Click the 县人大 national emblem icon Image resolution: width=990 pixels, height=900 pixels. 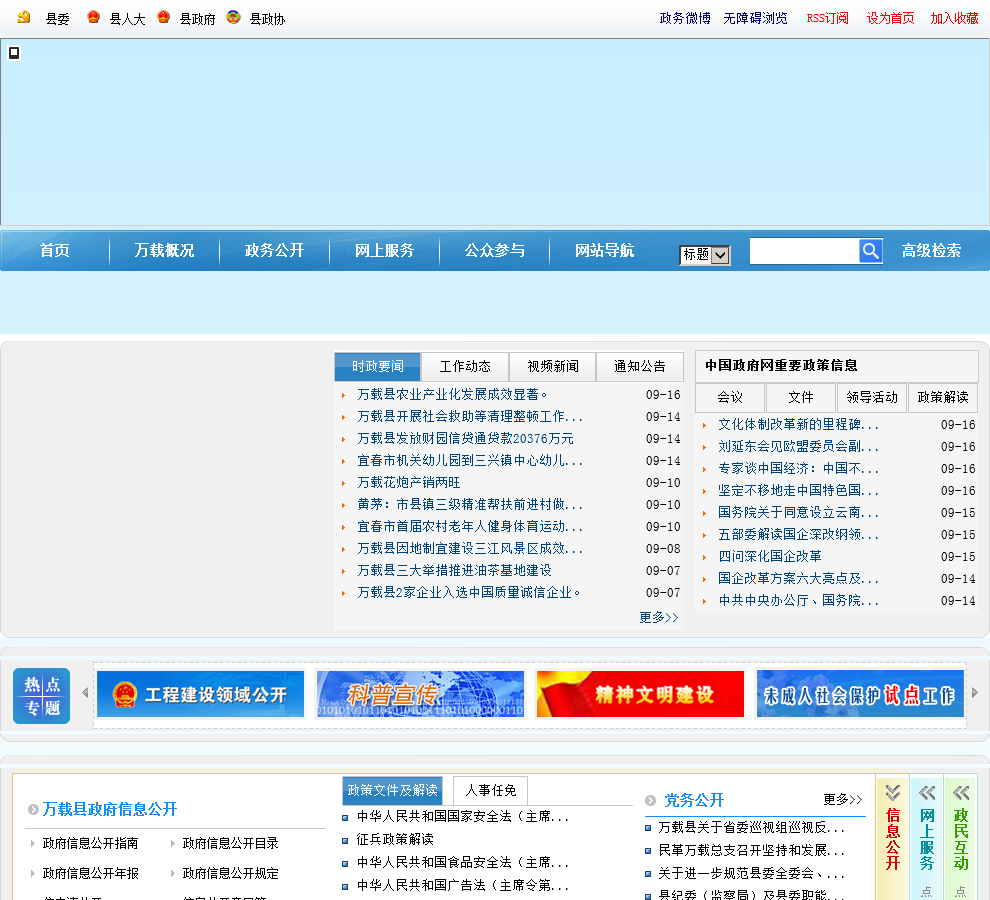[93, 17]
